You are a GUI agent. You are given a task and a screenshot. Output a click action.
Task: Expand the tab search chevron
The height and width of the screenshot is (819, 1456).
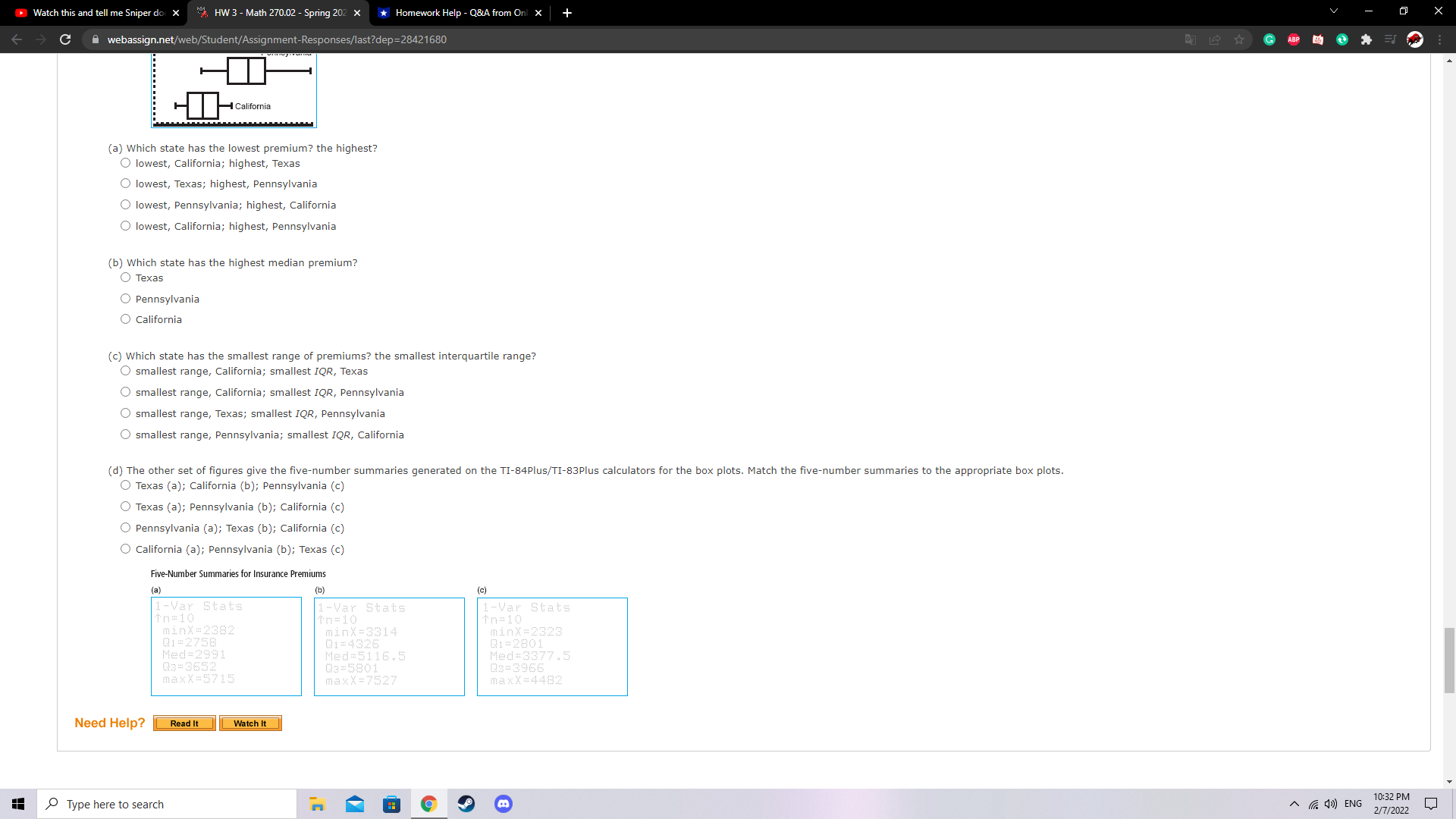pyautogui.click(x=1334, y=11)
